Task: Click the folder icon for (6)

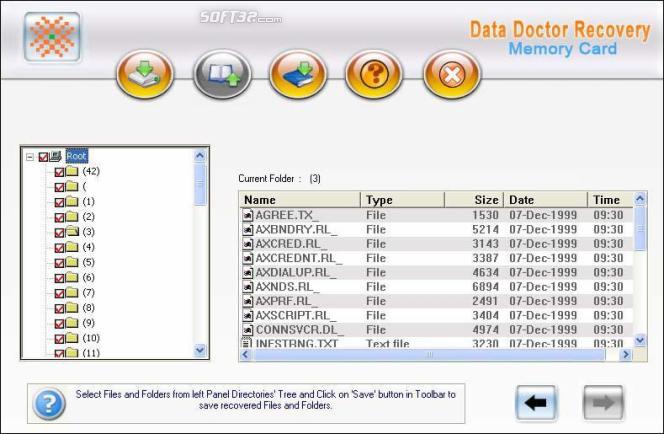Action: [x=72, y=277]
